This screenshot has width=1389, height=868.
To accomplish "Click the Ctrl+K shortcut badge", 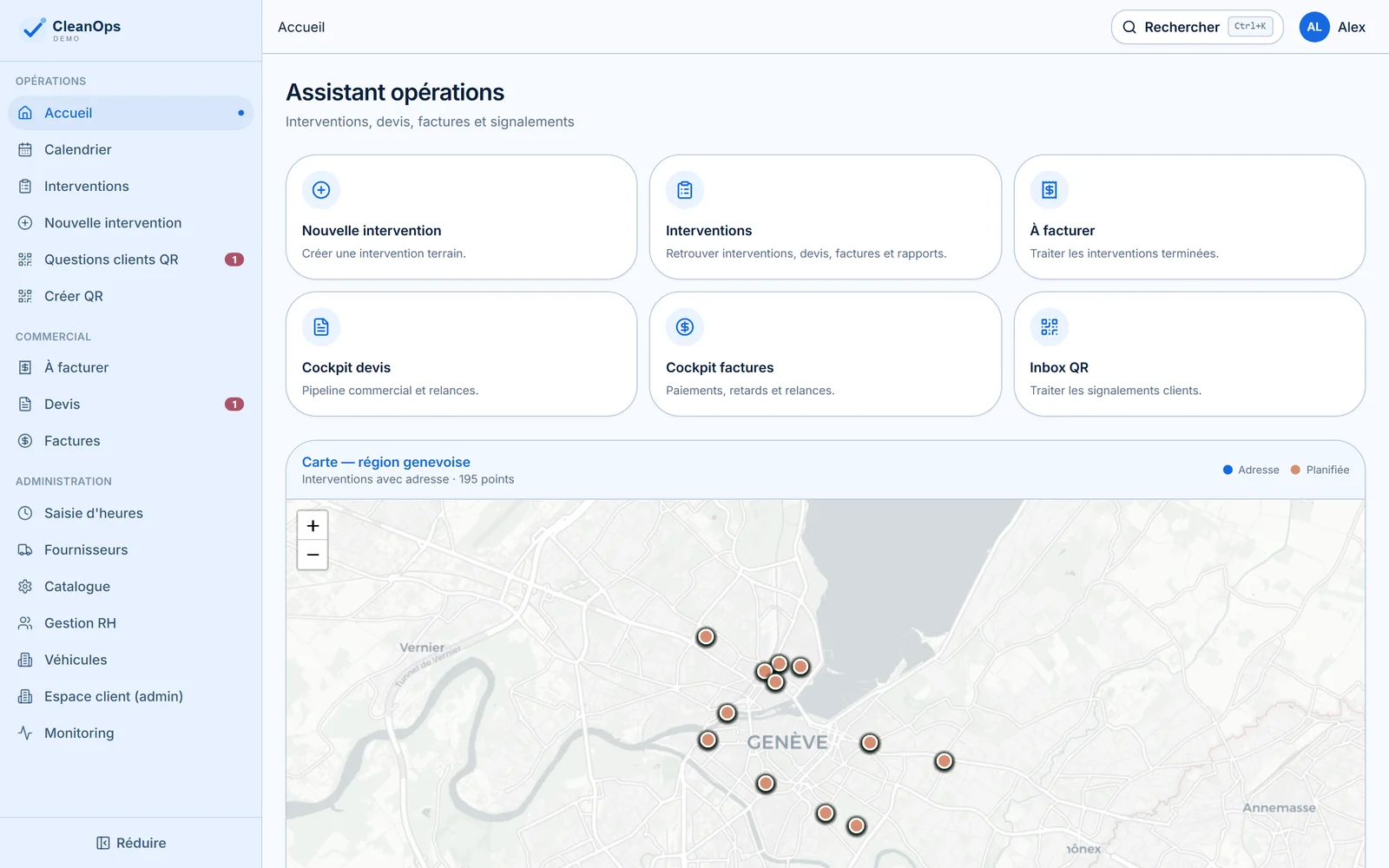I will pyautogui.click(x=1250, y=27).
